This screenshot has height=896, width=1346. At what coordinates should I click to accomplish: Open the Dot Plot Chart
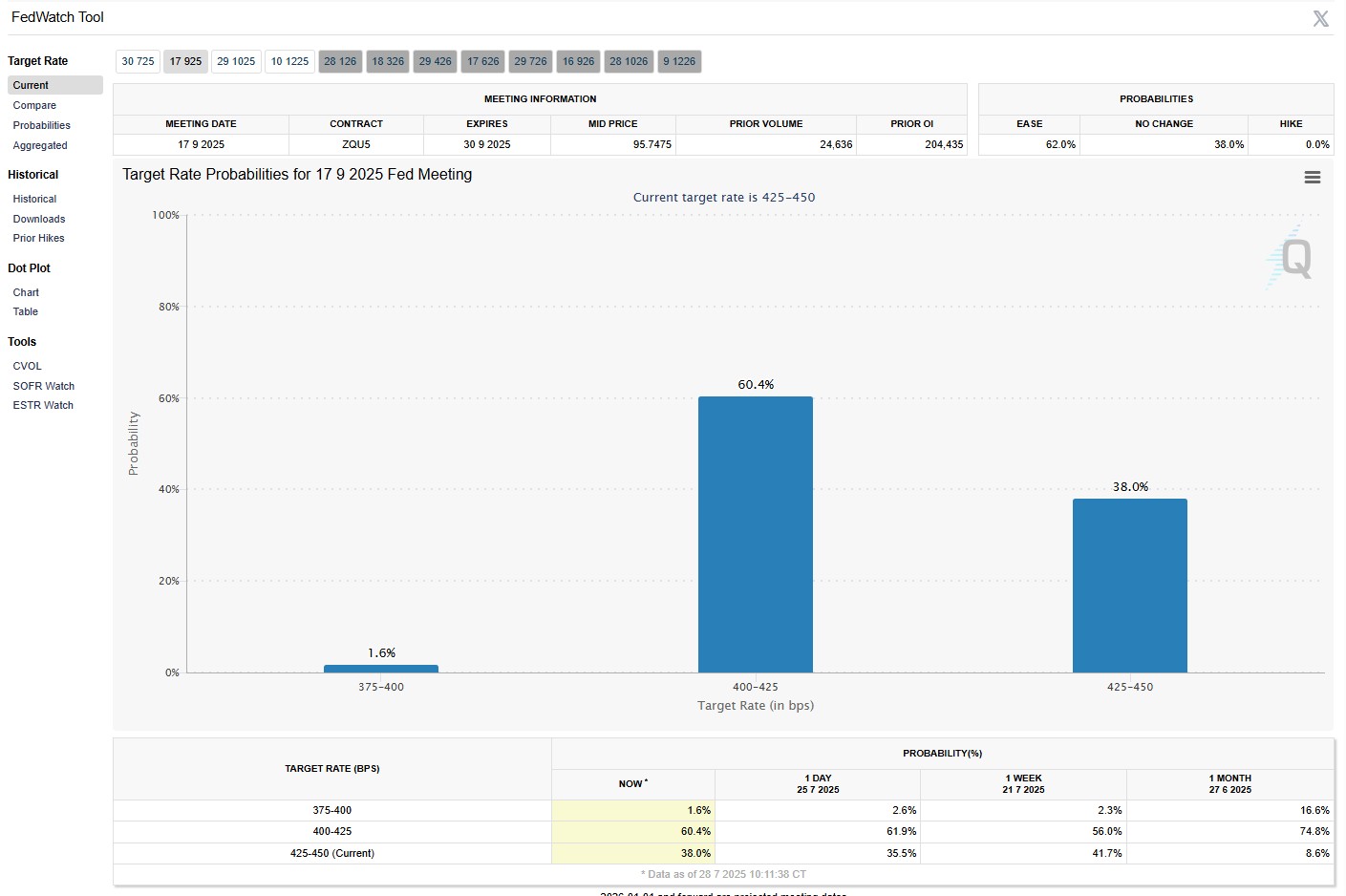[x=26, y=292]
